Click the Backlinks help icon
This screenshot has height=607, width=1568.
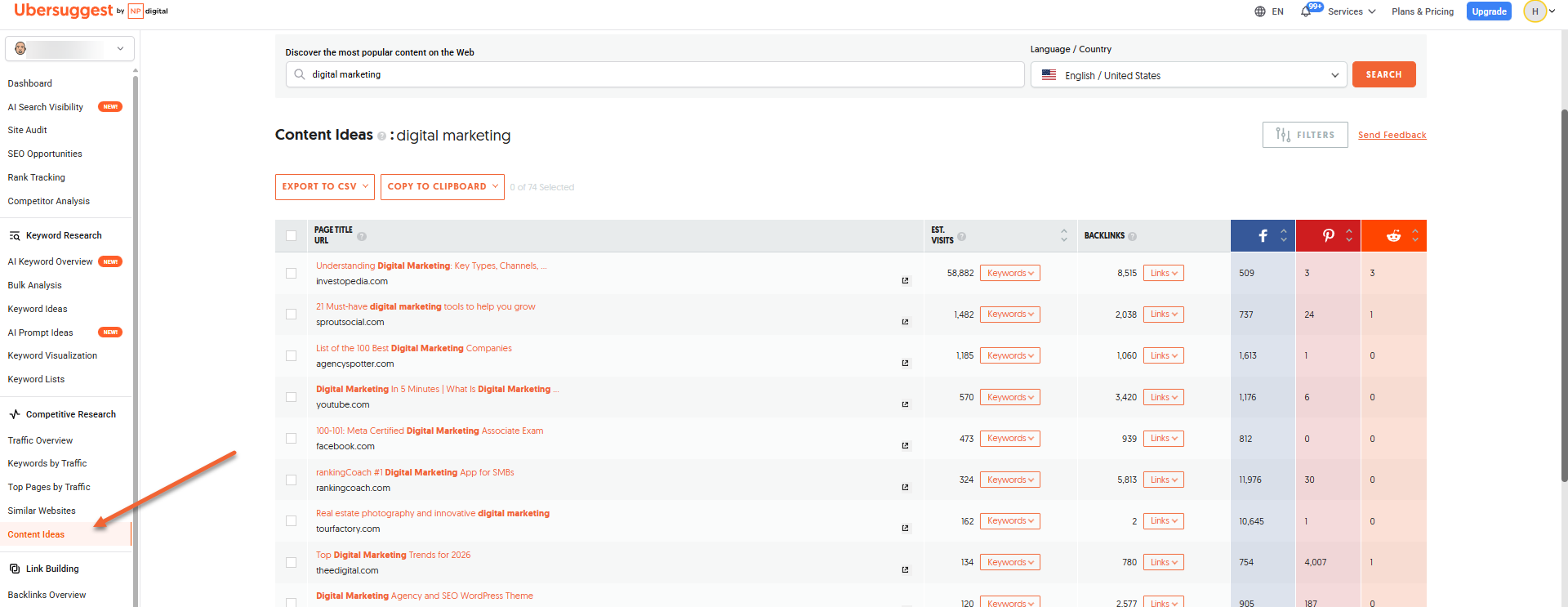click(1132, 236)
